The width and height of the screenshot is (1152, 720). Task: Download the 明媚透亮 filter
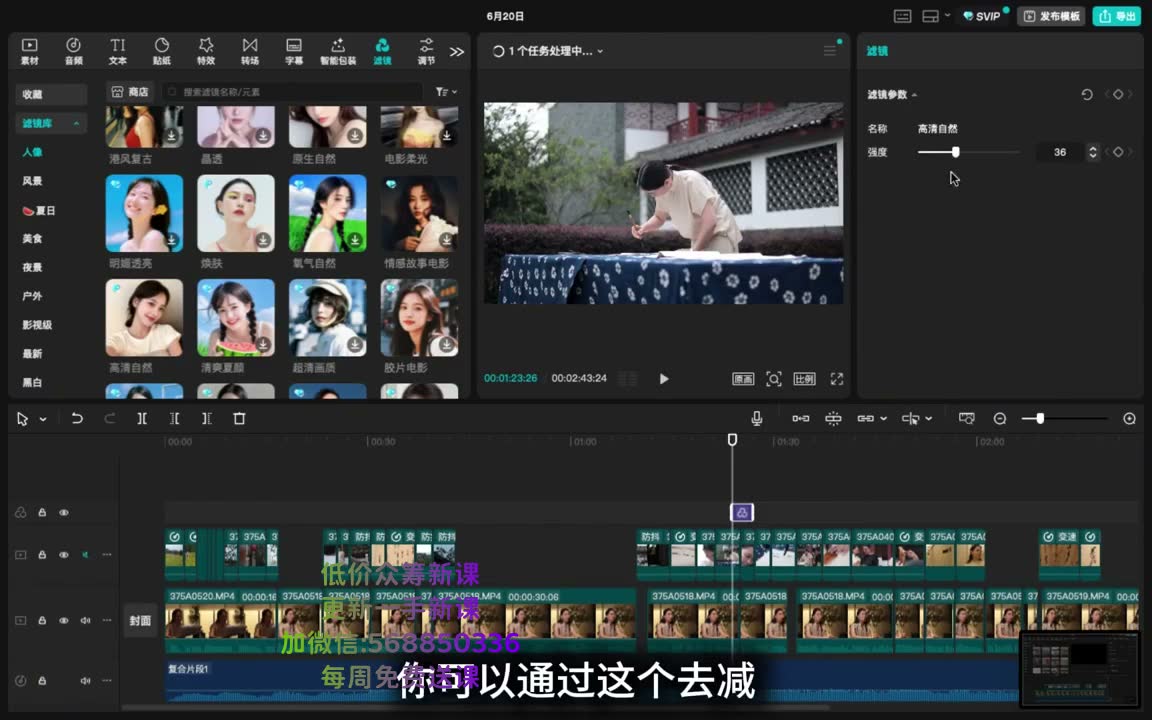[171, 240]
